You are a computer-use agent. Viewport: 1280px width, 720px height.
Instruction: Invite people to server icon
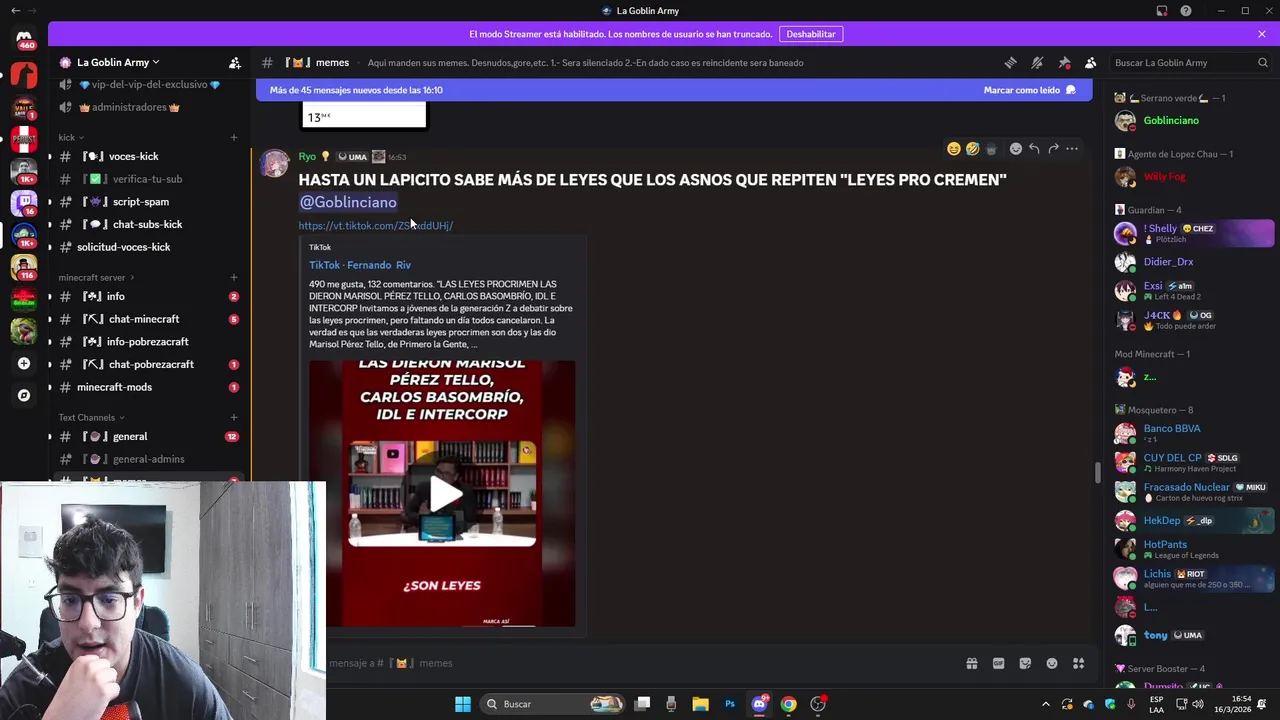235,62
